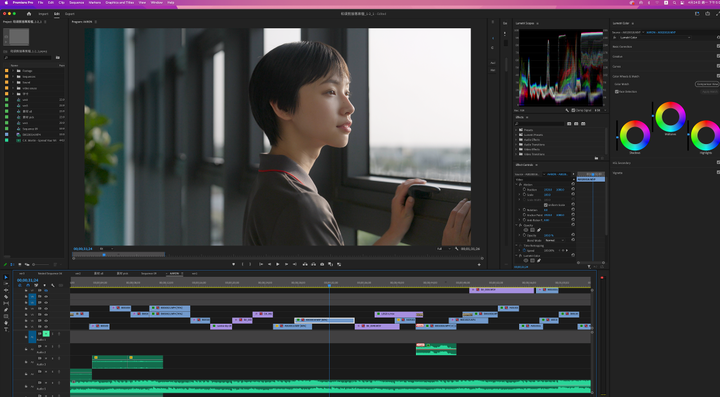Click the Export Frame camera icon
Image resolution: width=720 pixels, height=397 pixels.
(x=322, y=264)
